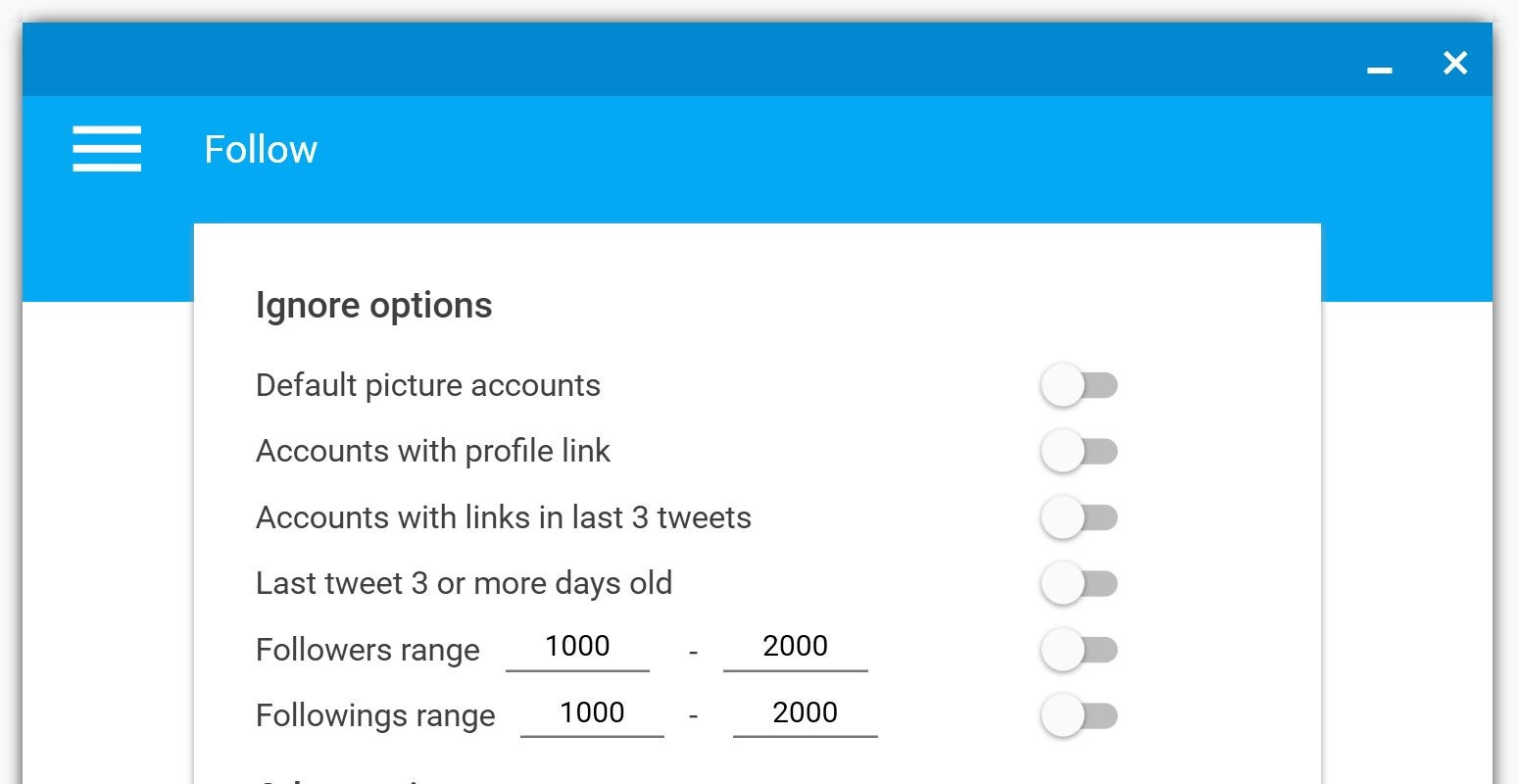The width and height of the screenshot is (1519, 784).
Task: Click the Default picture accounts label
Action: point(427,385)
